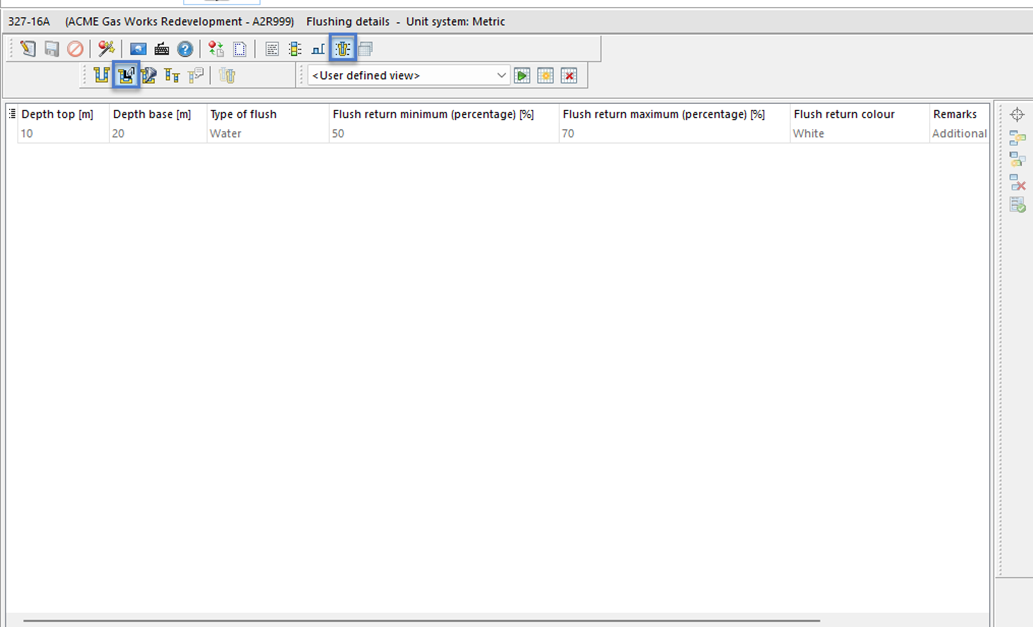Open the User defined view dropdown
1033x627 pixels.
coord(502,76)
